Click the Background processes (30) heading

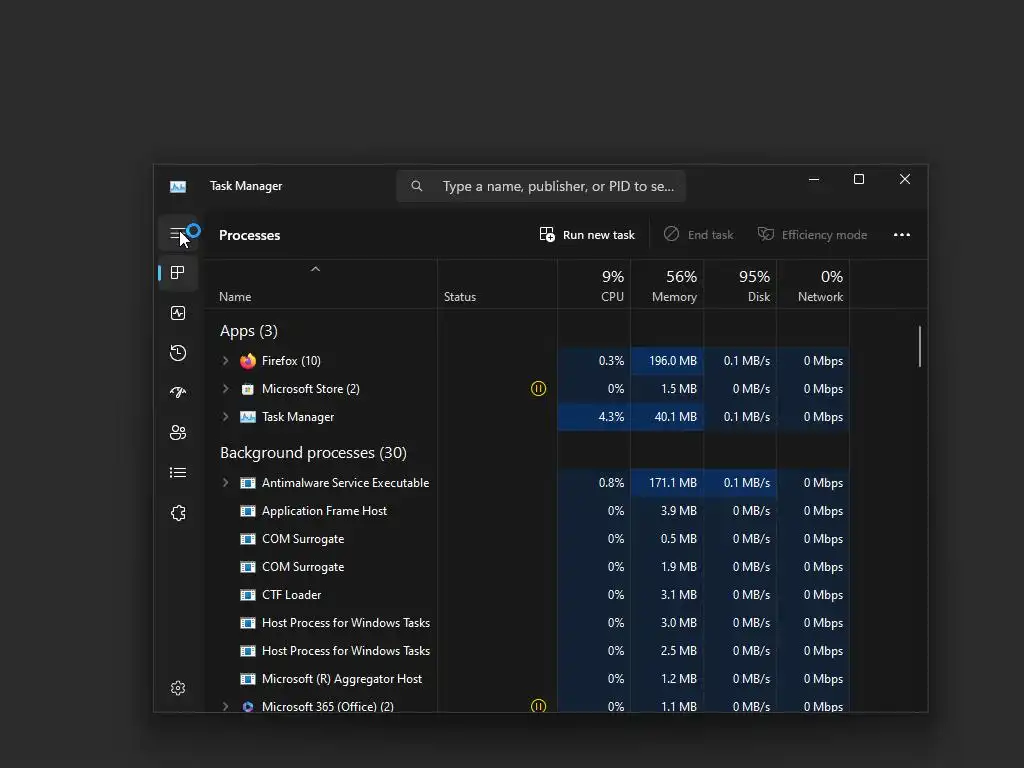click(313, 453)
